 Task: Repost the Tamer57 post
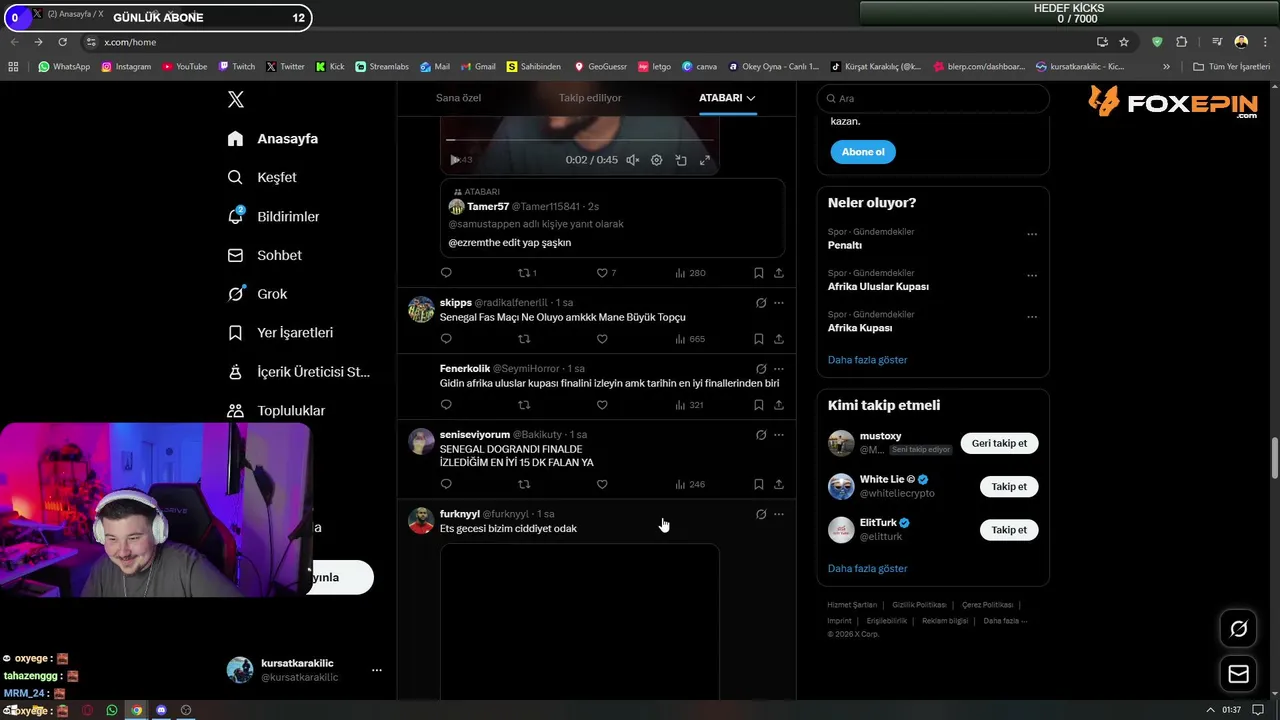pyautogui.click(x=524, y=272)
